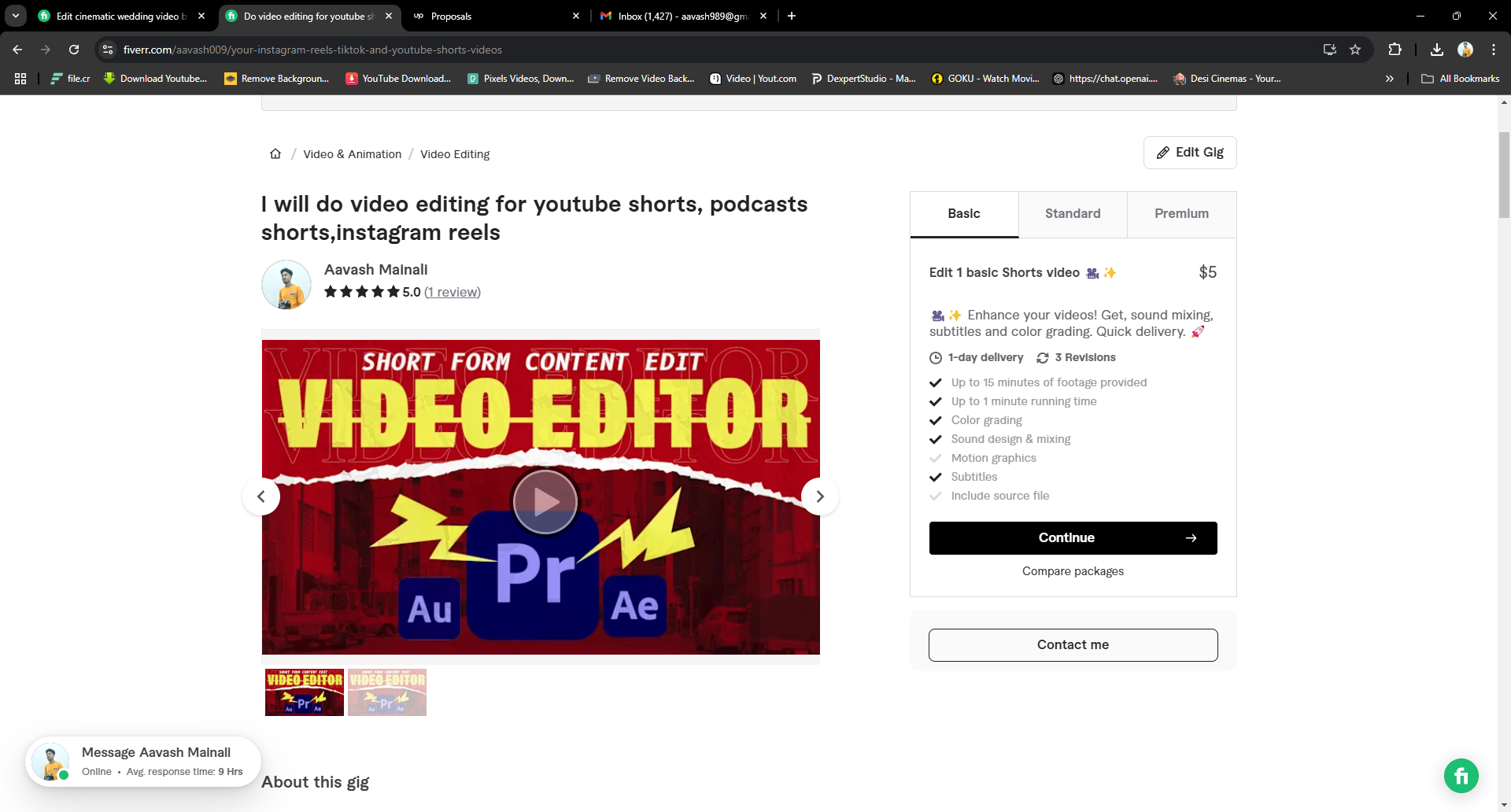Viewport: 1511px width, 812px height.
Task: Open Aavash Mainali profile picture
Action: (286, 285)
